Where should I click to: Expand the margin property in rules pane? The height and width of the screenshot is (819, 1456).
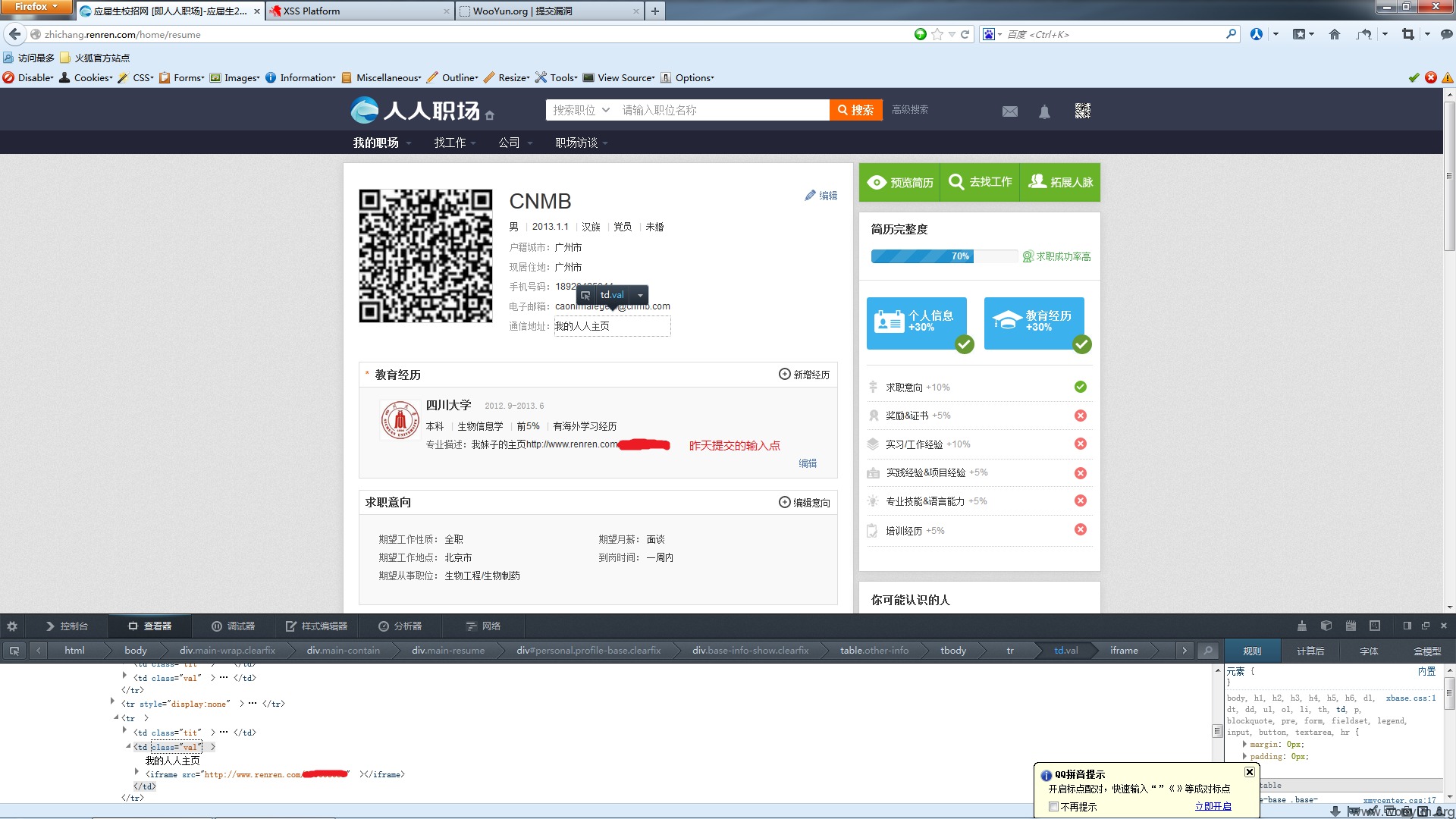[1244, 744]
